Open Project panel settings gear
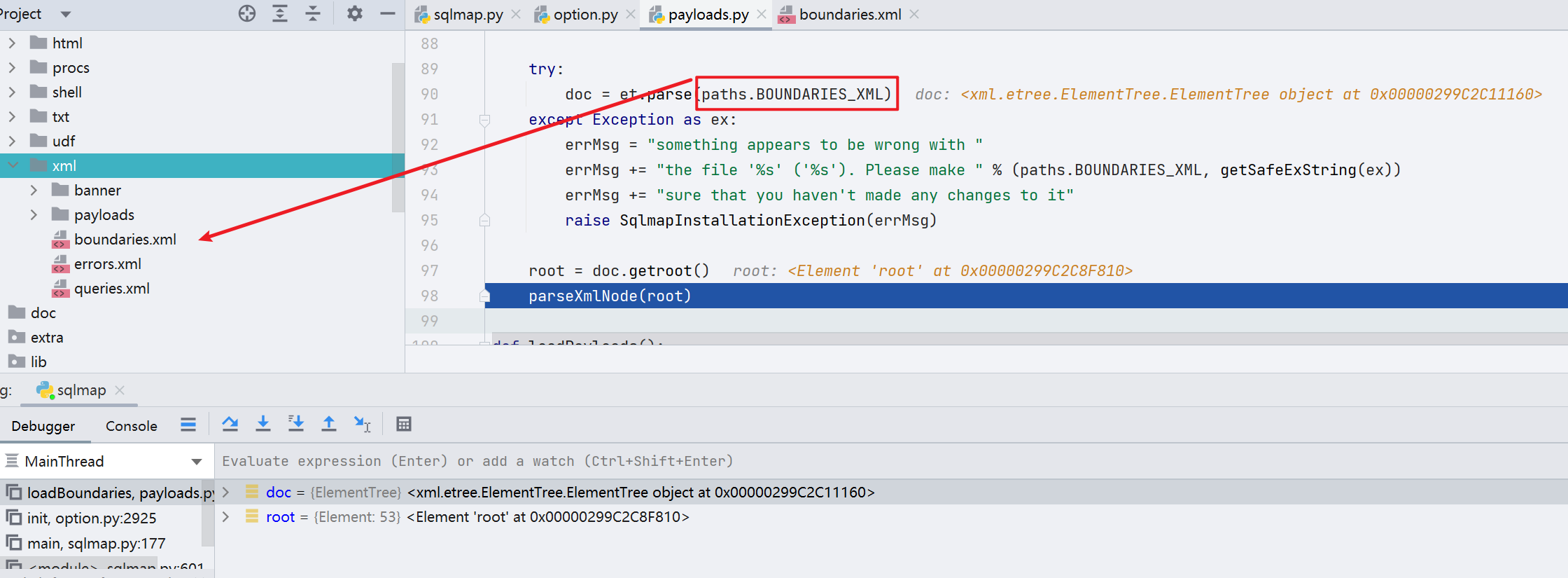 coord(355,13)
